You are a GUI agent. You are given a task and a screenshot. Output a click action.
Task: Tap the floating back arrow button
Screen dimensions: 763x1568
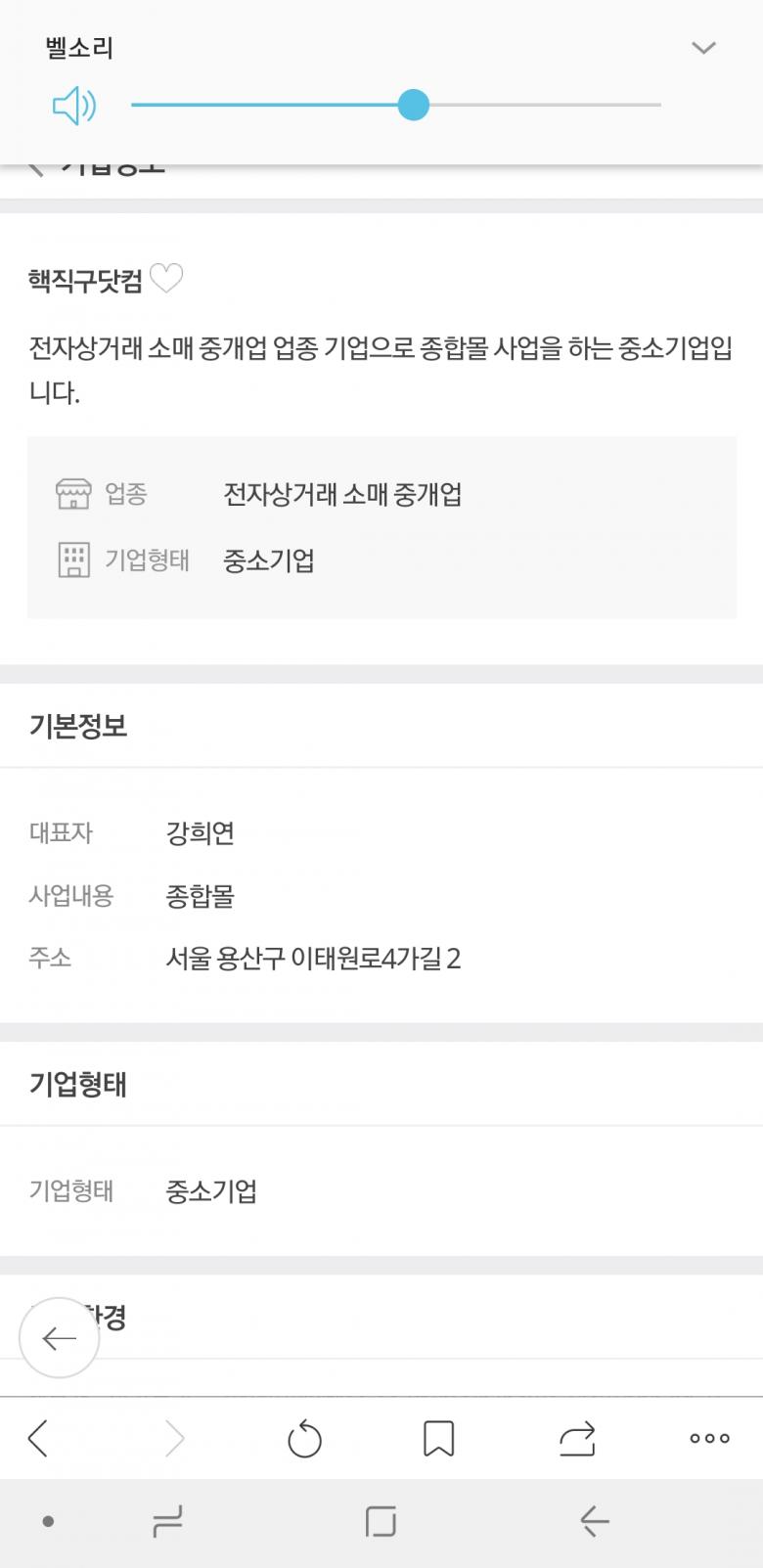click(60, 1337)
